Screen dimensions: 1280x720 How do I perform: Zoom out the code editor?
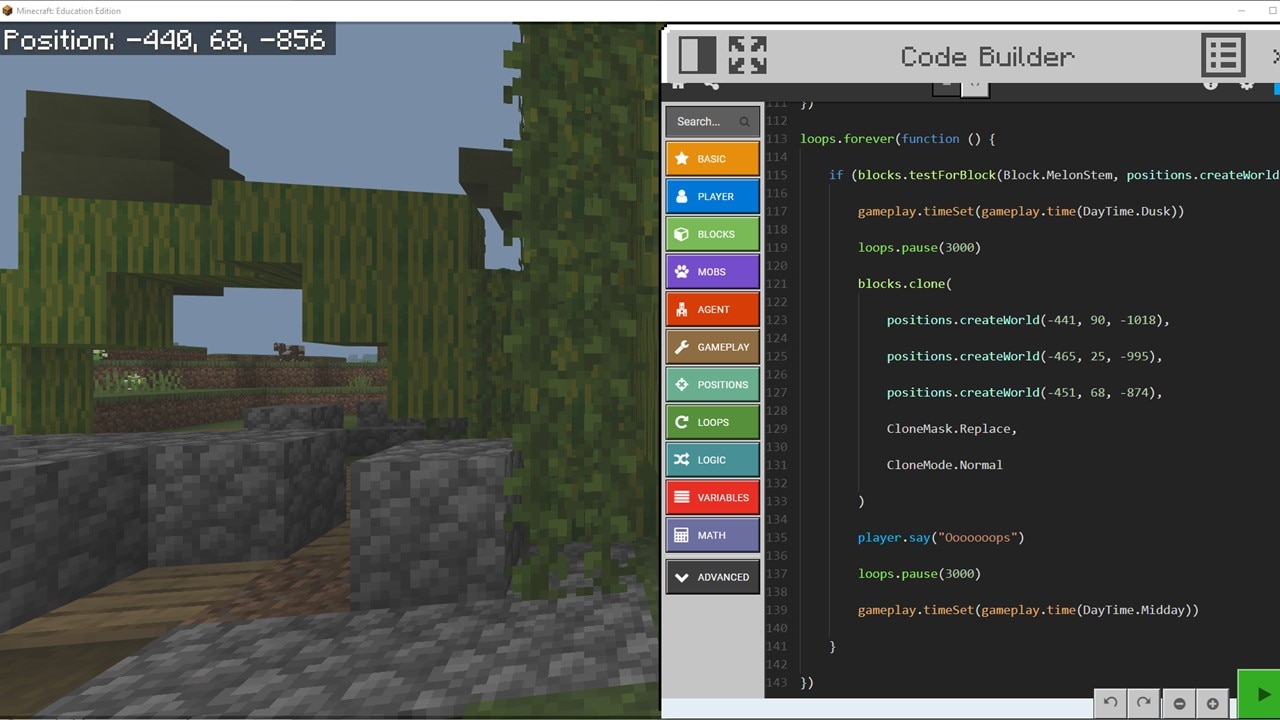point(1179,703)
